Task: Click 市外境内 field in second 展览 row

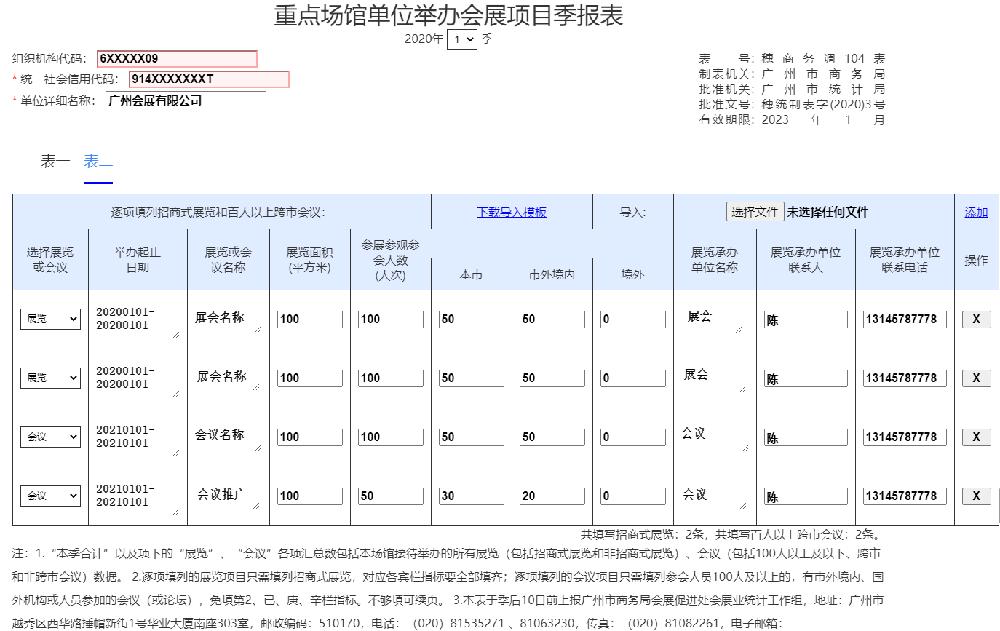Action: coord(552,378)
